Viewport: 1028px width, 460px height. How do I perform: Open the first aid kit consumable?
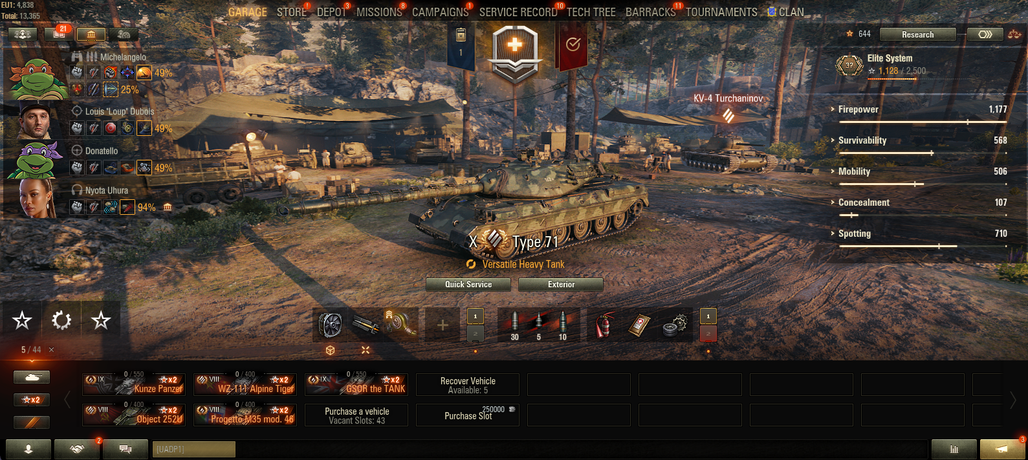[x=638, y=324]
